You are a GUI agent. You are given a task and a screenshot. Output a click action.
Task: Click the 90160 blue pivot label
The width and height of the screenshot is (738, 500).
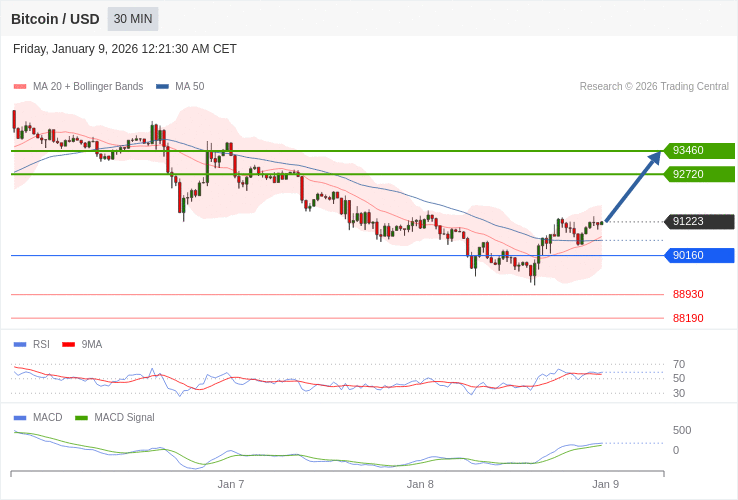[x=699, y=256]
